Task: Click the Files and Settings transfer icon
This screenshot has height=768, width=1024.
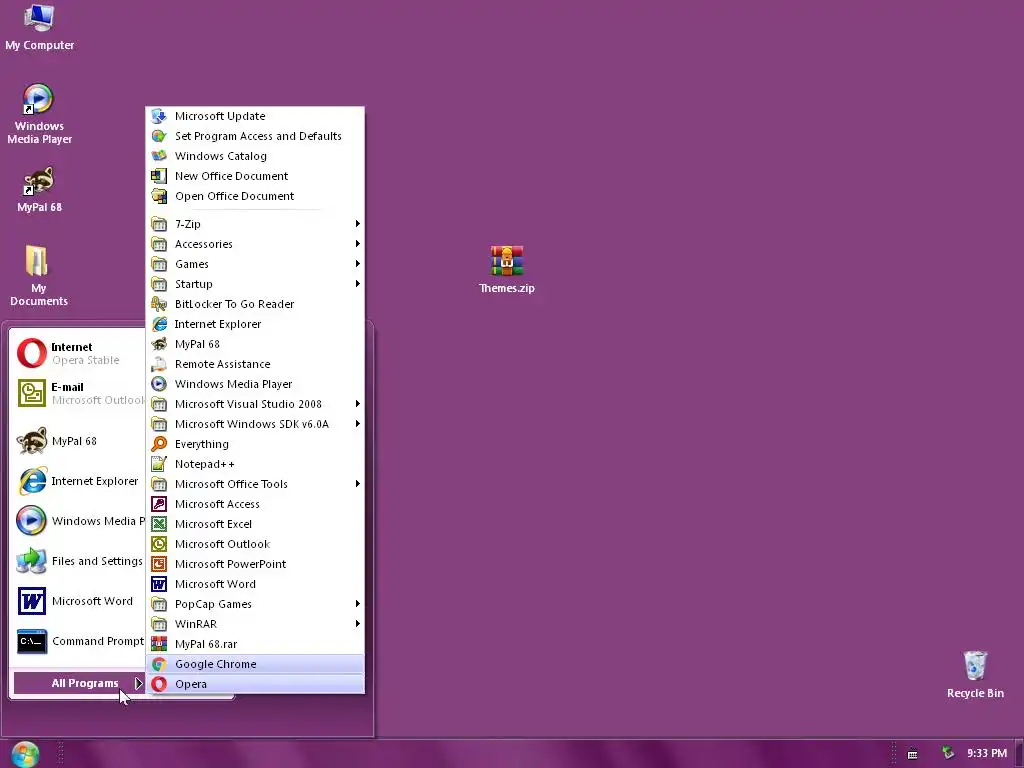Action: click(31, 561)
